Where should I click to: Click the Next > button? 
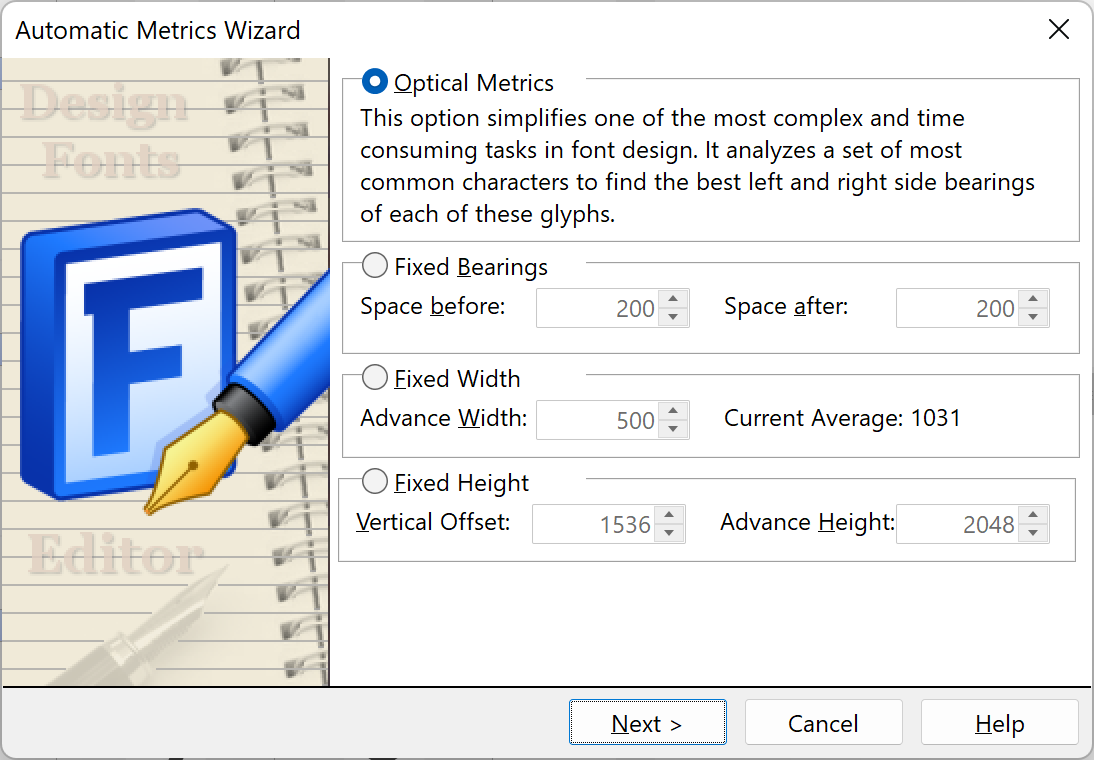coord(647,722)
